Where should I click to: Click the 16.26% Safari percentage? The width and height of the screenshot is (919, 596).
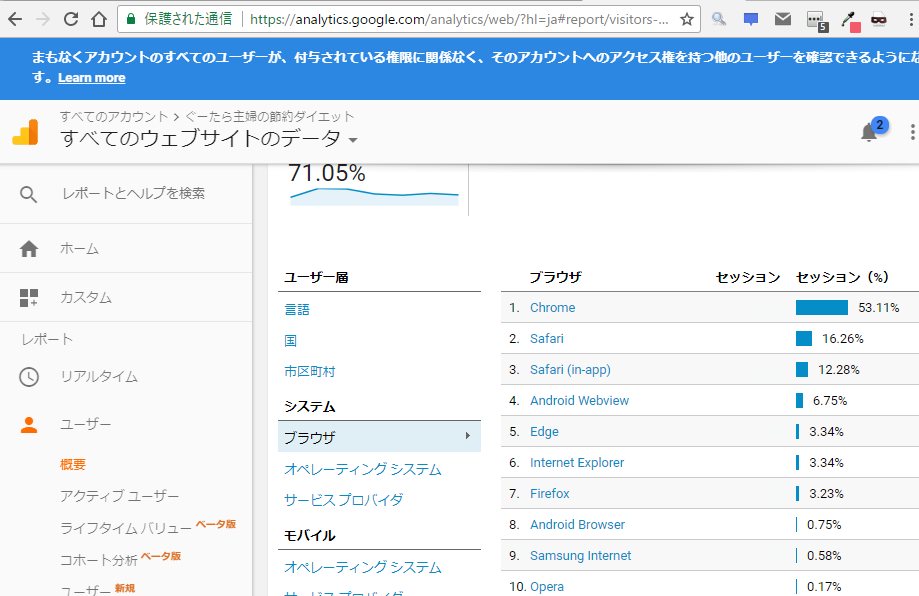coord(842,338)
